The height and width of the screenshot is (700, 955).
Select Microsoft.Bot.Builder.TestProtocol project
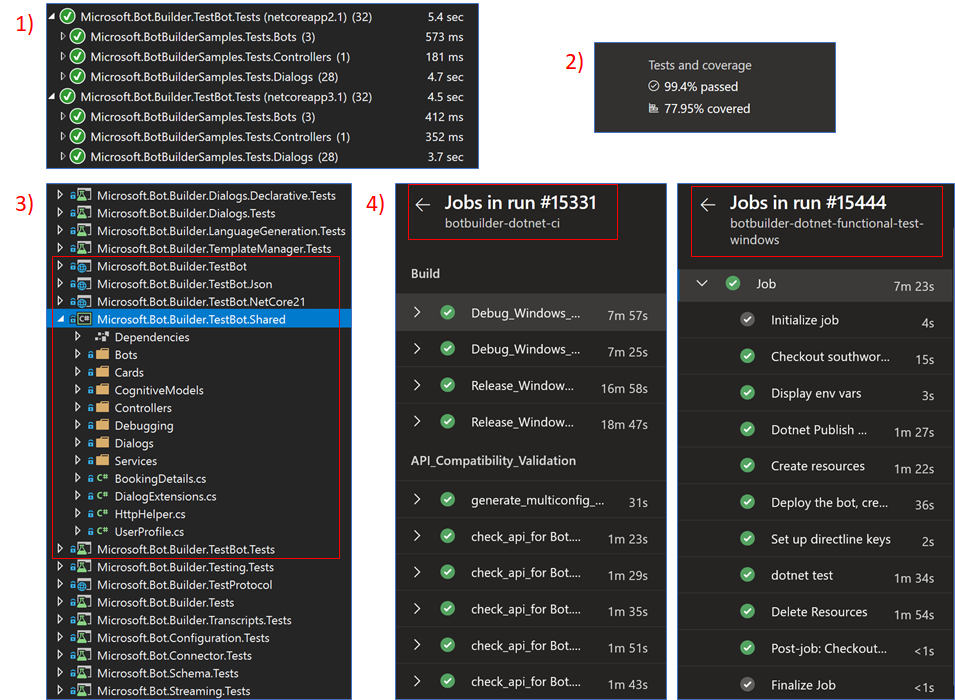click(x=185, y=584)
